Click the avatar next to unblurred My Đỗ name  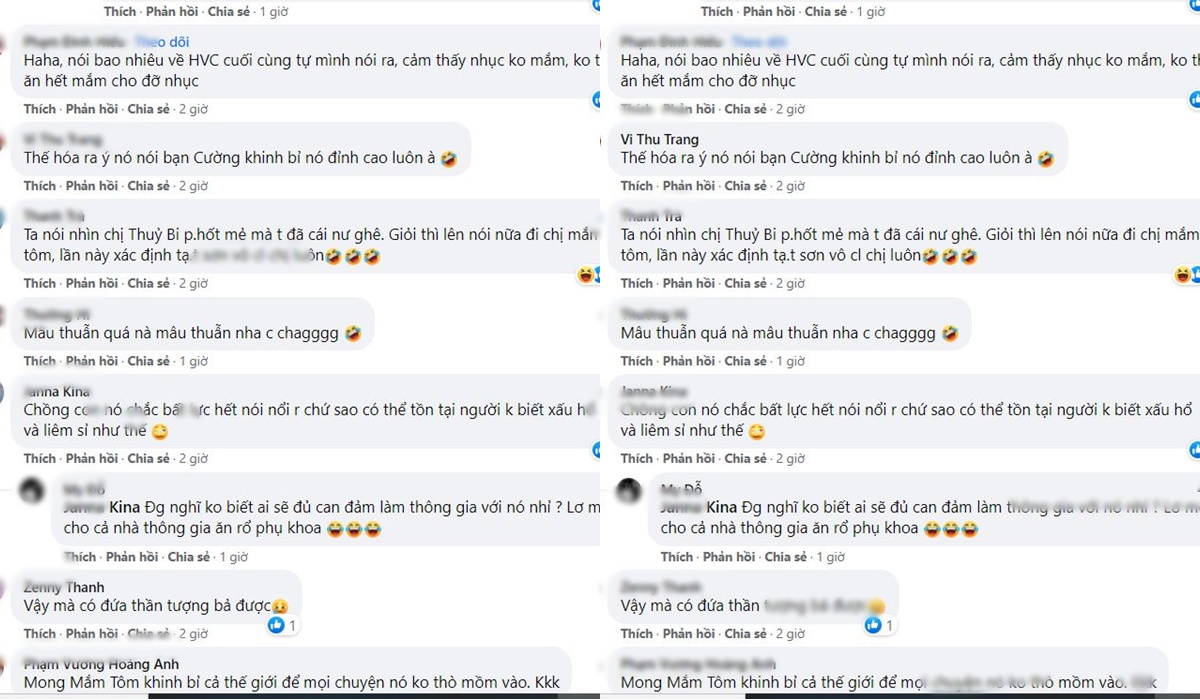pyautogui.click(x=629, y=491)
